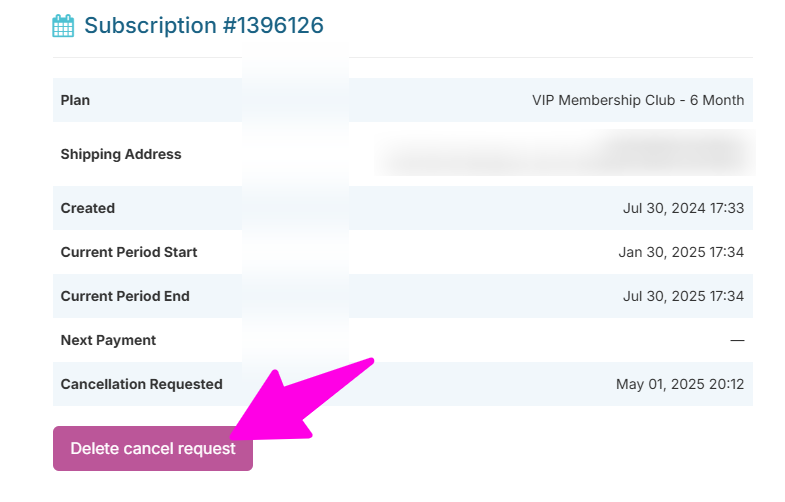This screenshot has width=785, height=502.
Task: Click the Next Payment label
Action: (x=108, y=340)
